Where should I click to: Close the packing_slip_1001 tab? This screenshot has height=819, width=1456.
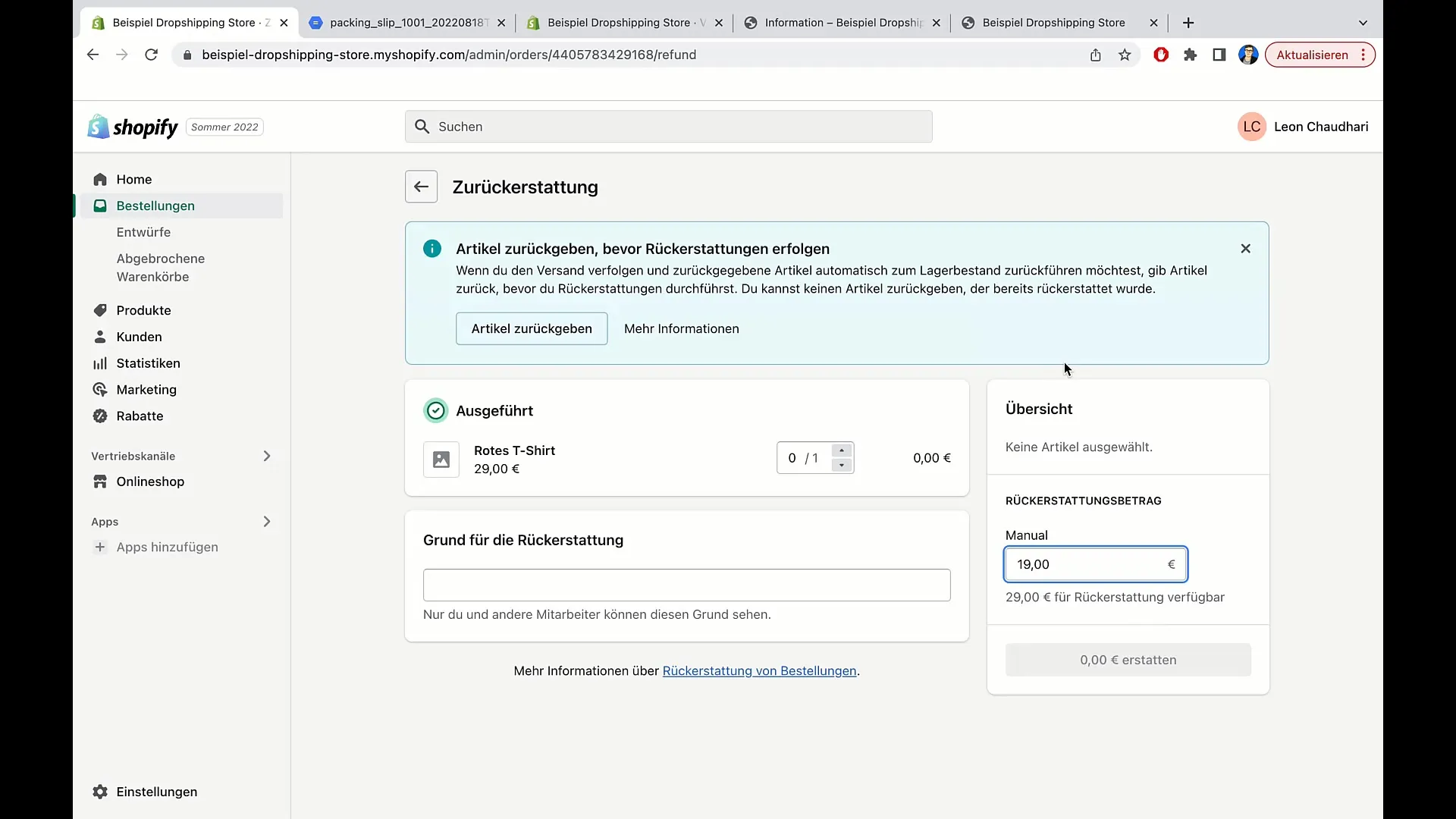501,23
